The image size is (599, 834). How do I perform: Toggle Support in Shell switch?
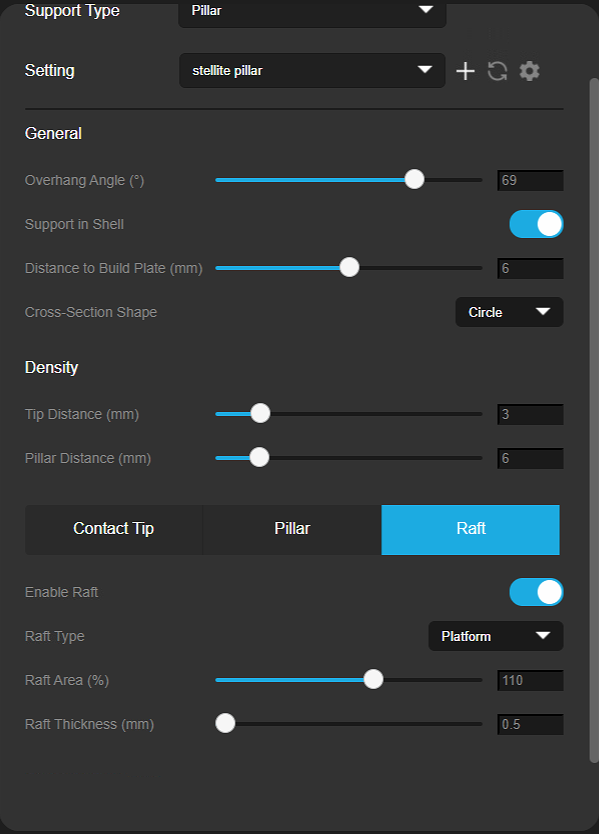click(536, 224)
